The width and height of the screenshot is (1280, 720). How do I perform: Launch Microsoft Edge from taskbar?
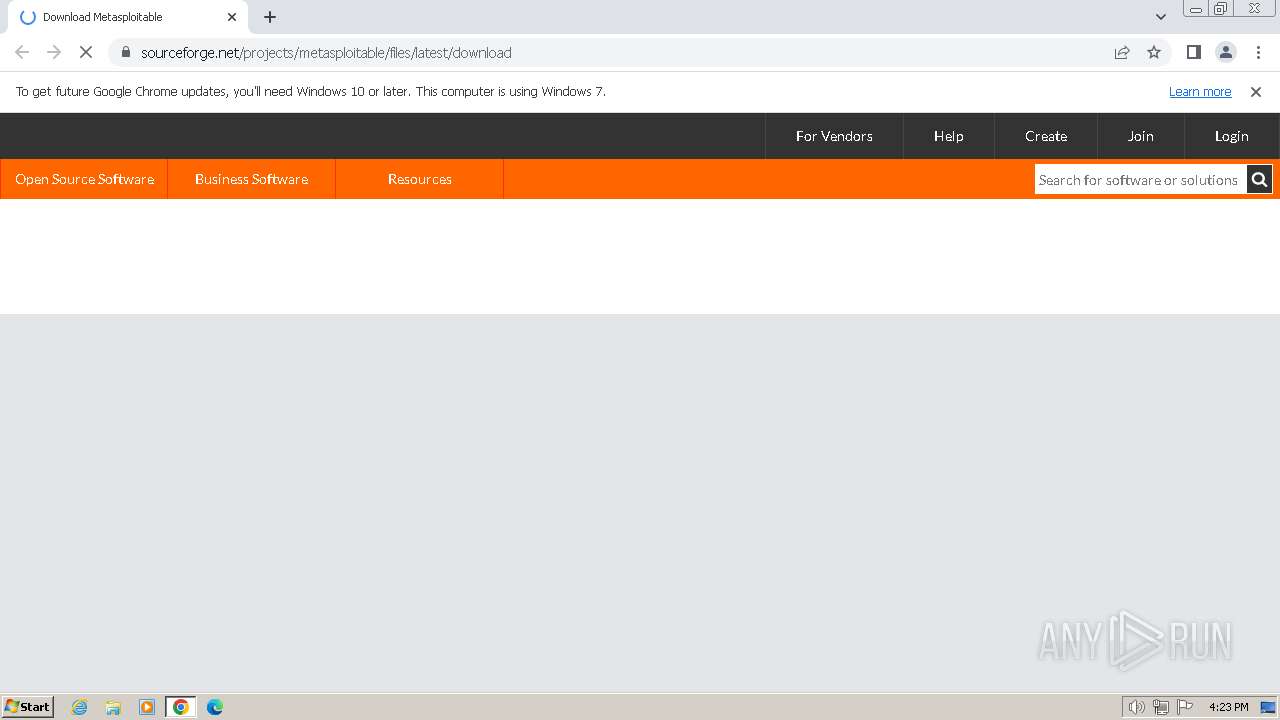[215, 707]
